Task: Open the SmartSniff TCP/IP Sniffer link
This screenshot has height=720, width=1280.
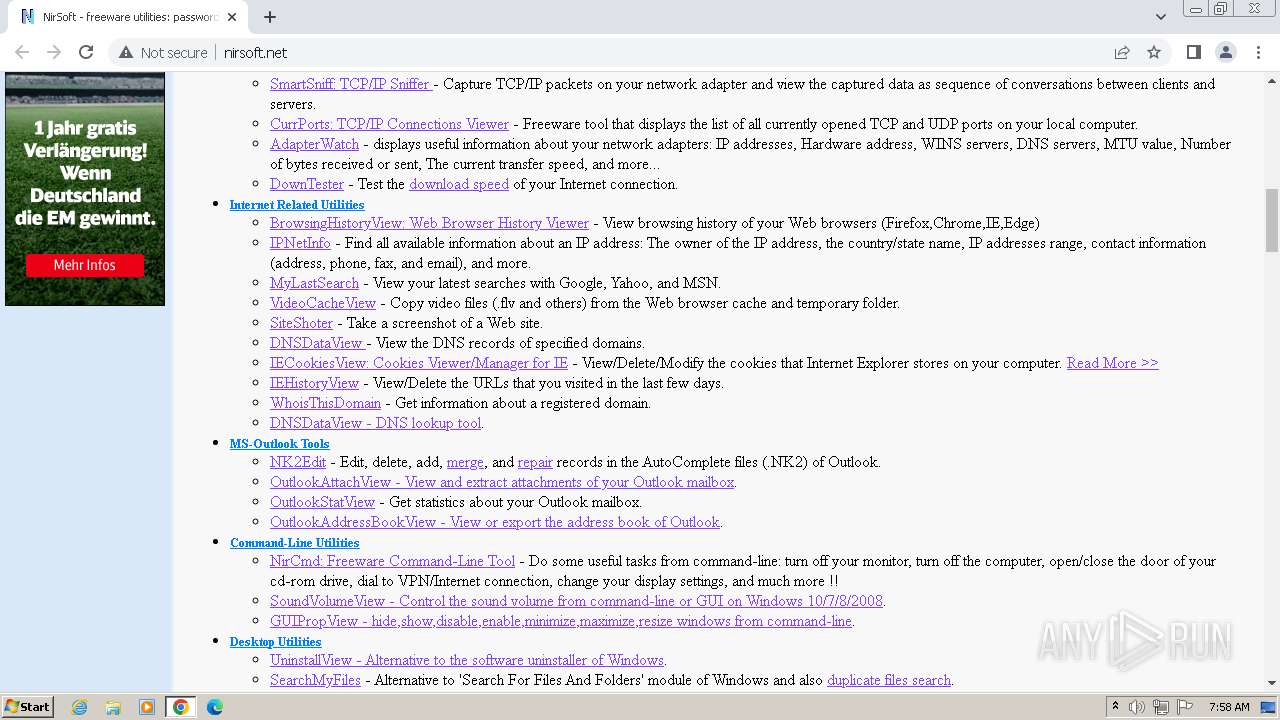Action: [350, 84]
